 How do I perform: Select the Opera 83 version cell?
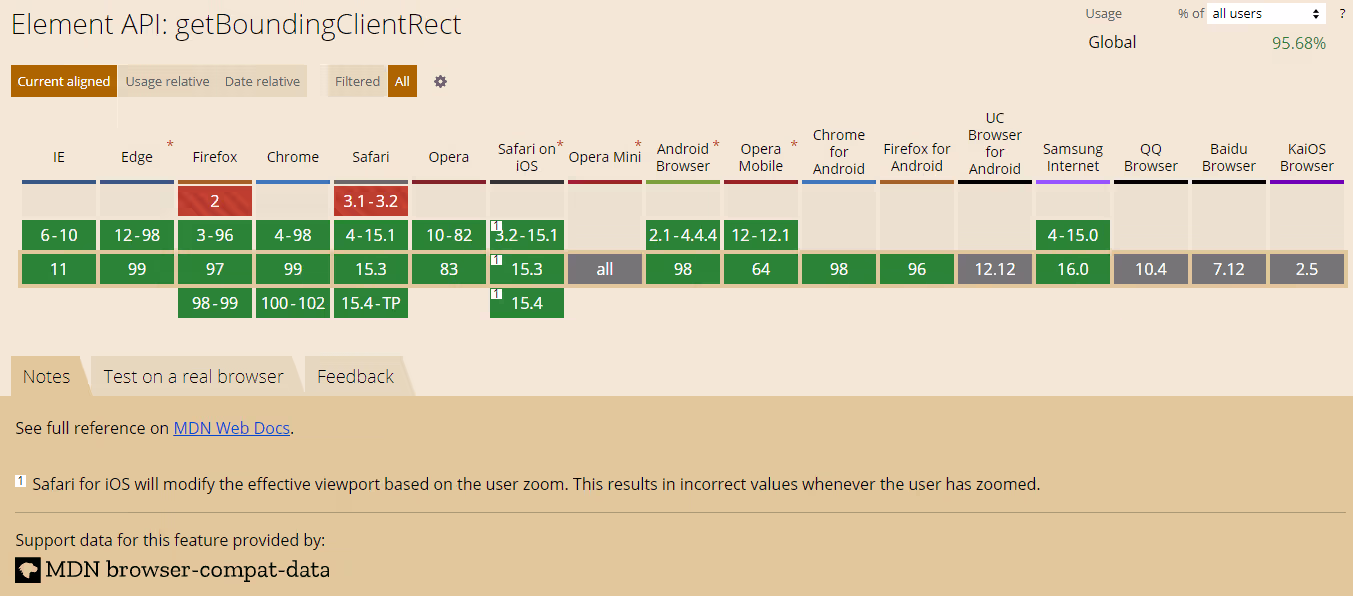[449, 269]
